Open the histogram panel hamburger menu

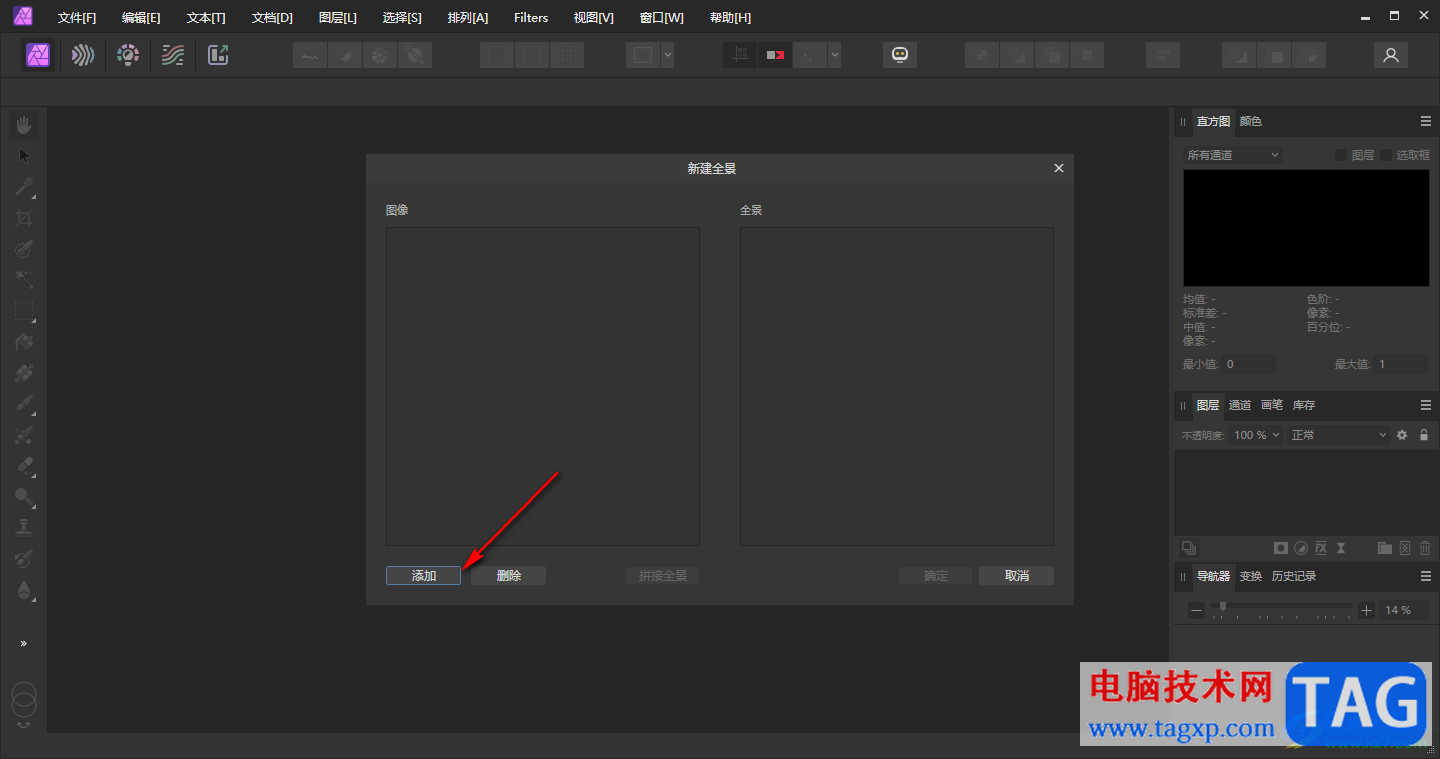coord(1426,121)
